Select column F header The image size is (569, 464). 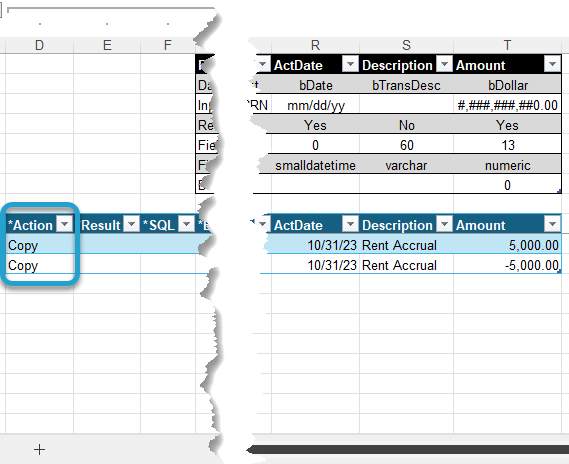[167, 45]
